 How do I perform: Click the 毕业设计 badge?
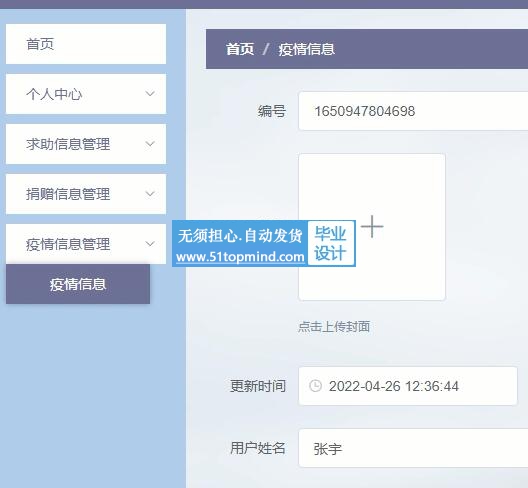331,243
